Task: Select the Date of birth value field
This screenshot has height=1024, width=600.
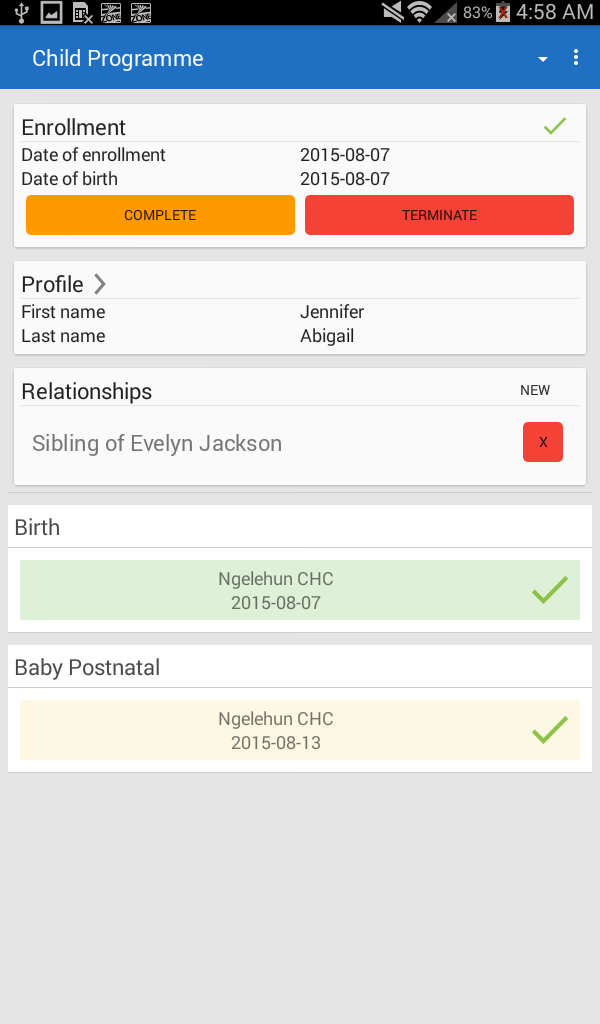Action: (x=345, y=179)
